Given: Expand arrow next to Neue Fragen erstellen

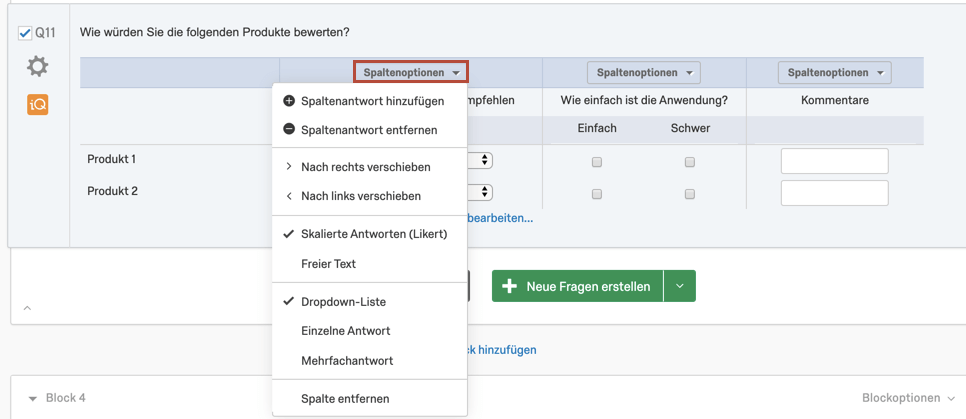Looking at the screenshot, I should tap(680, 286).
